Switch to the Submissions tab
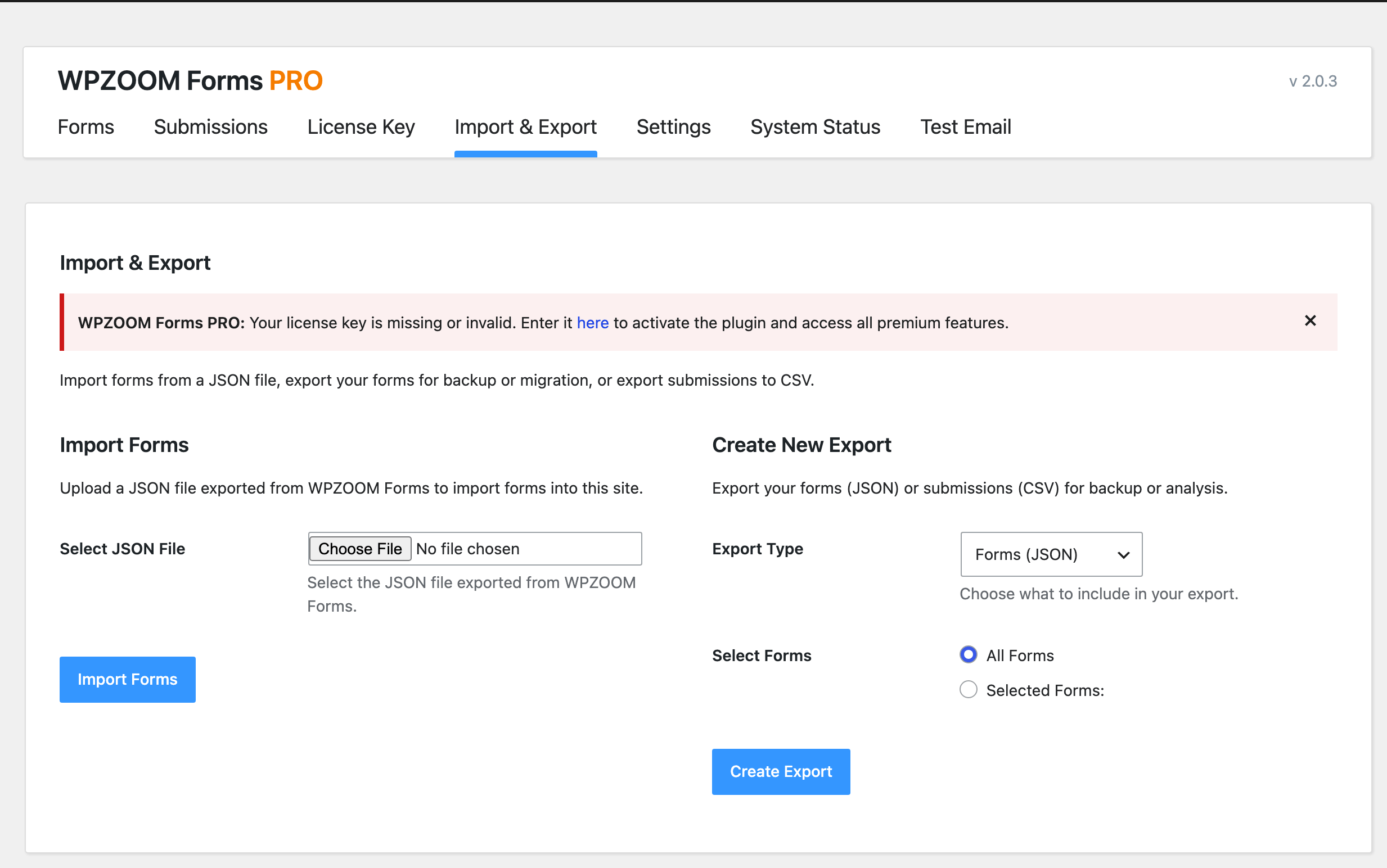Viewport: 1387px width, 868px height. pyautogui.click(x=211, y=127)
